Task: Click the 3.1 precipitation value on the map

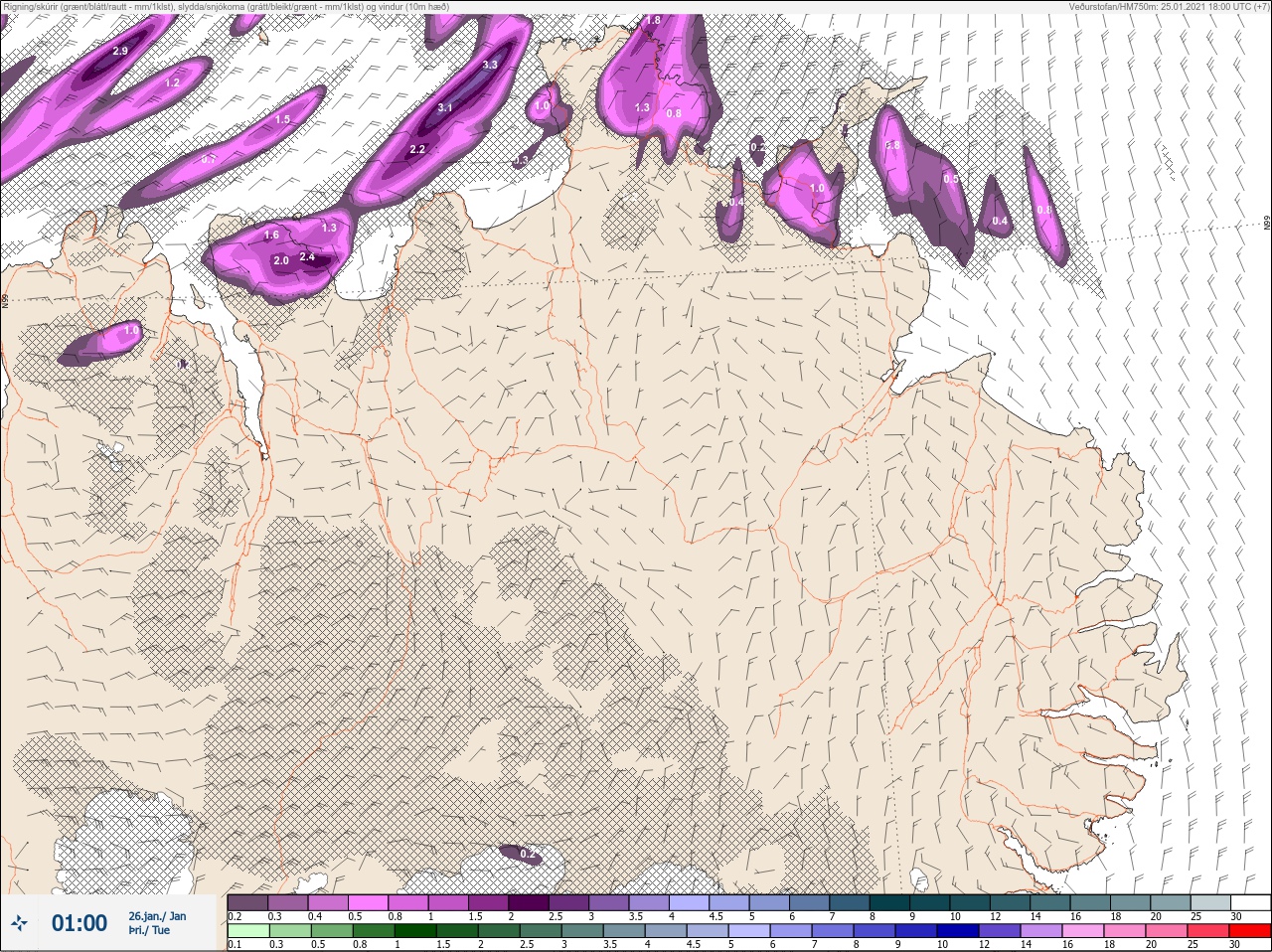Action: pyautogui.click(x=445, y=107)
